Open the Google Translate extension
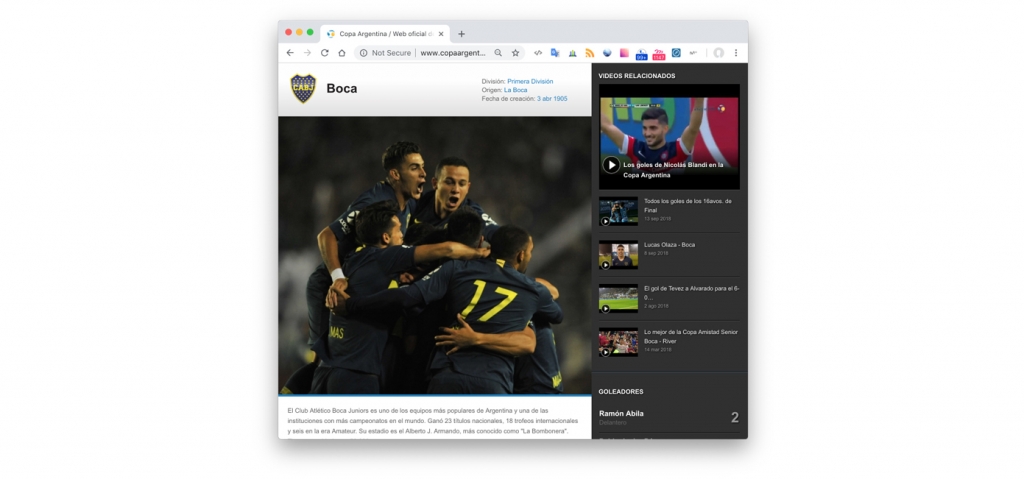 pyautogui.click(x=555, y=53)
